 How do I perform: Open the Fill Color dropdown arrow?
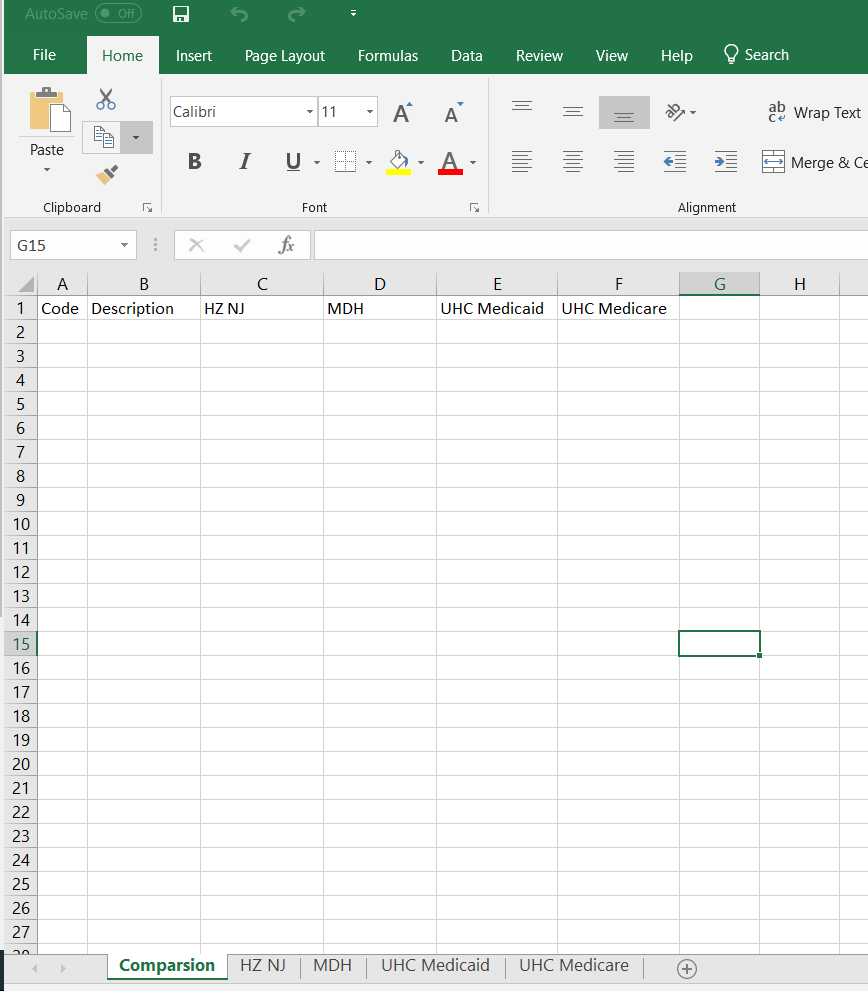click(x=420, y=163)
